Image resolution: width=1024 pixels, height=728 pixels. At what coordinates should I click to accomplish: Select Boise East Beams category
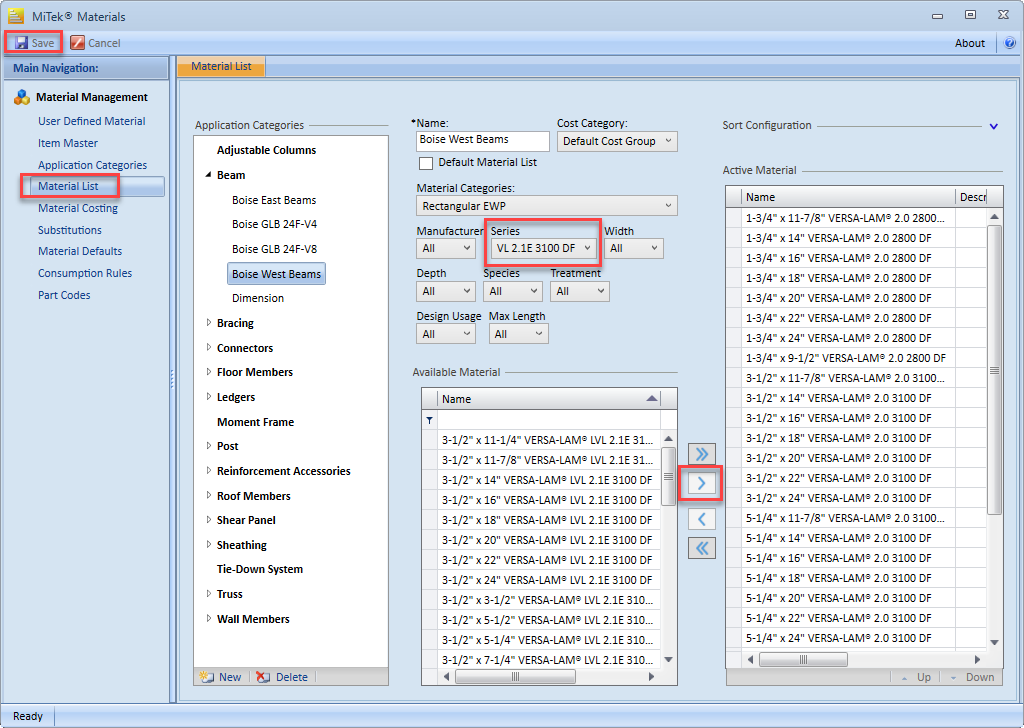point(274,200)
